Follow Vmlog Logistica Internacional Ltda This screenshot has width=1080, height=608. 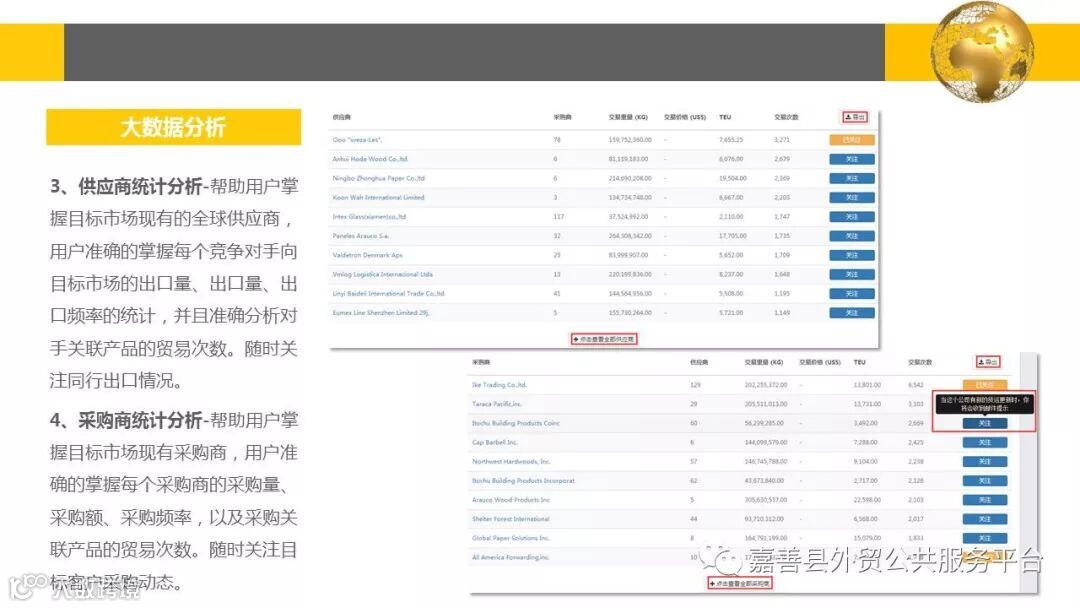tap(852, 275)
